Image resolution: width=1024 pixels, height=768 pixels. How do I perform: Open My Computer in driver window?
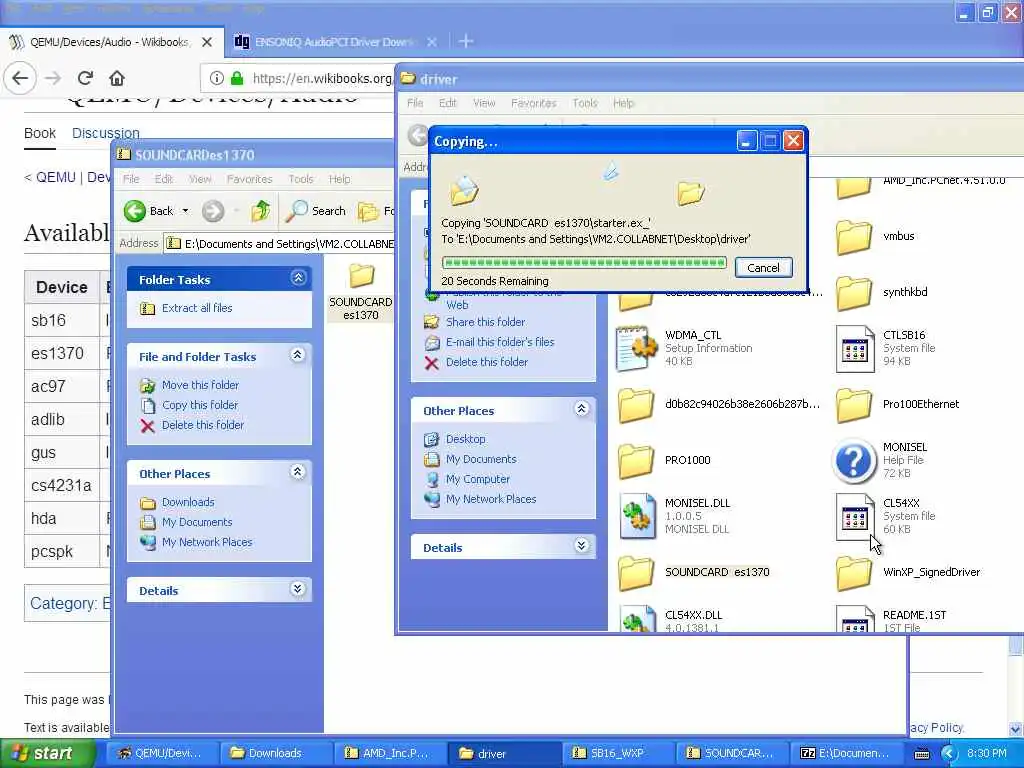[x=477, y=479]
